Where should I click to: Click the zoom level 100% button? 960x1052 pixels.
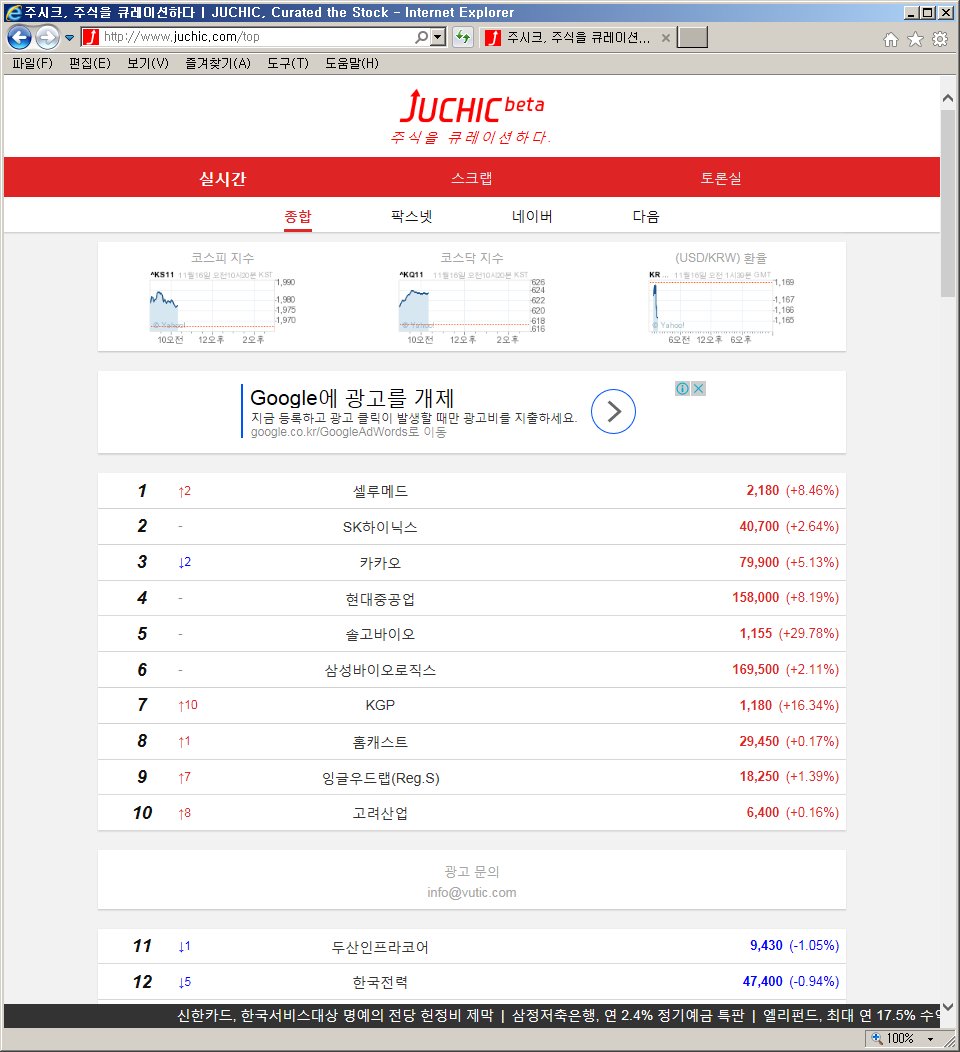(894, 1039)
